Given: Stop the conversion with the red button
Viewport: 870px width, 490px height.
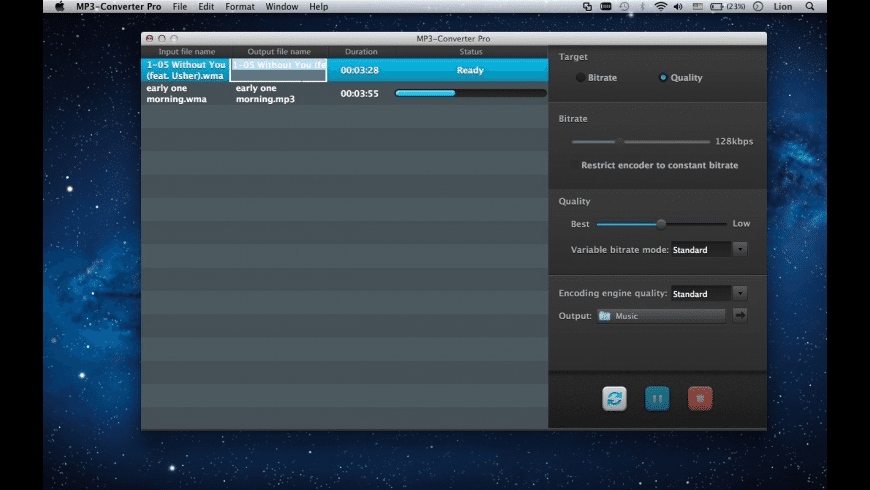Looking at the screenshot, I should click(700, 398).
